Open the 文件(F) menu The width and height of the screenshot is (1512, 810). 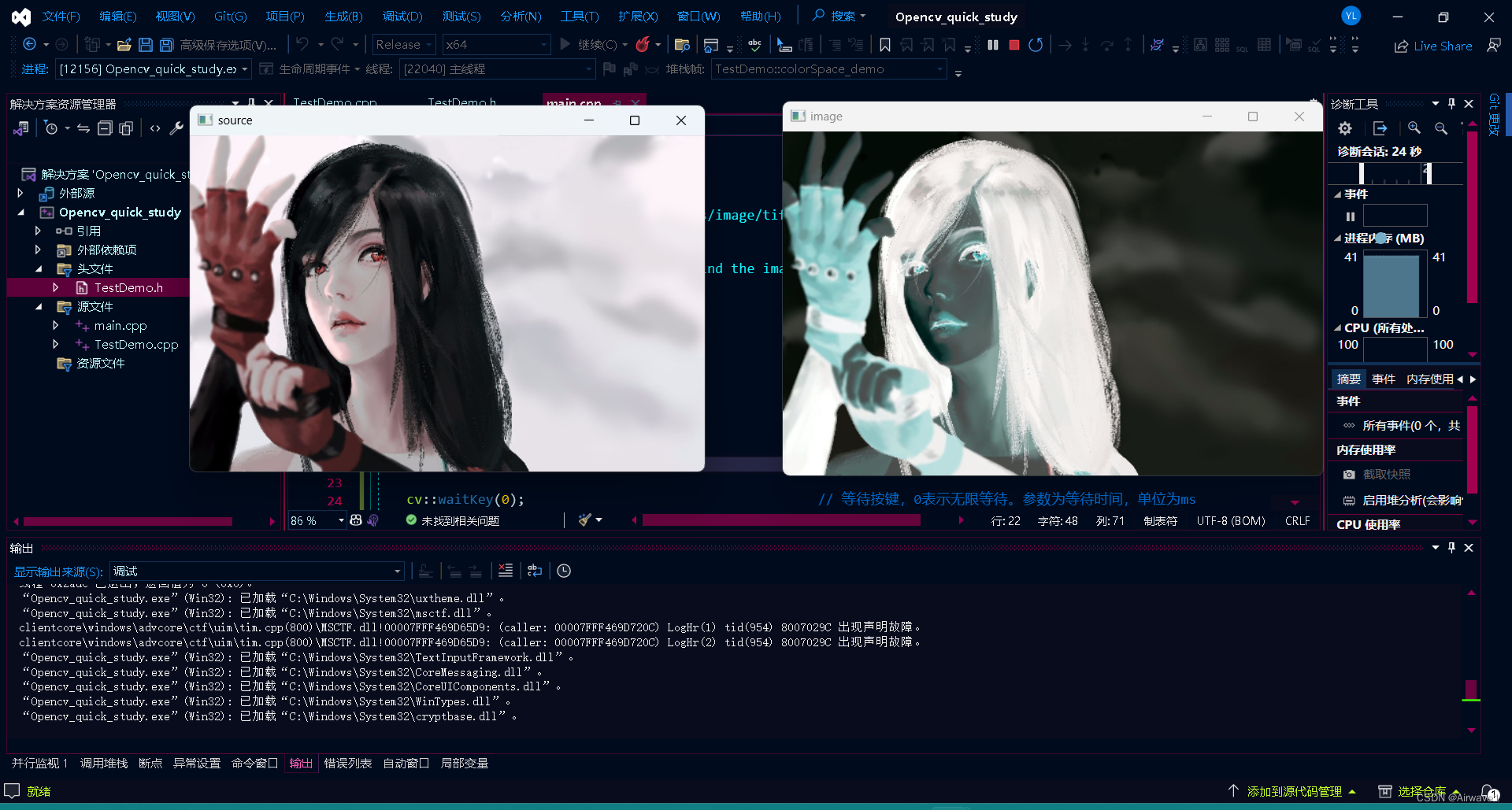pyautogui.click(x=61, y=17)
